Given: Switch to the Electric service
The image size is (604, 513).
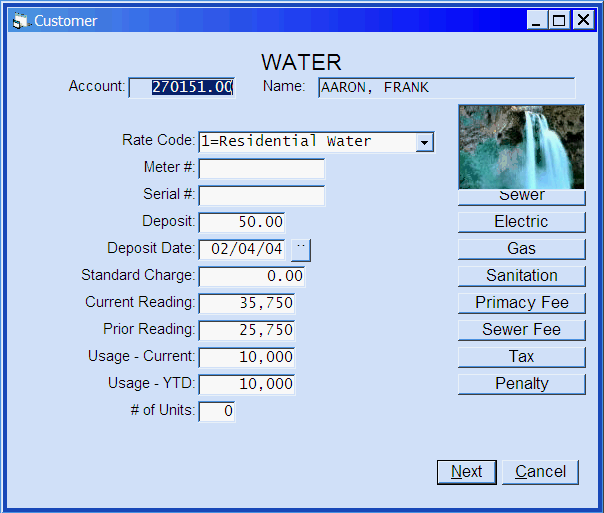Looking at the screenshot, I should [521, 221].
